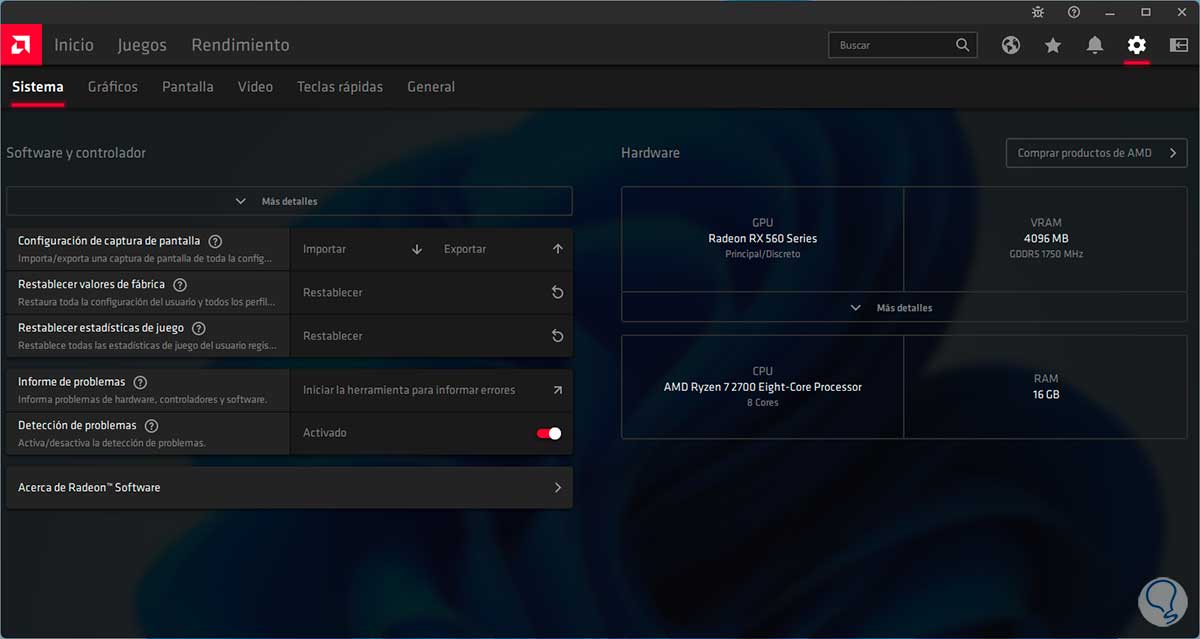Viewport: 1200px width, 639px height.
Task: Expand Acerca de Radeon Software
Action: tap(289, 488)
